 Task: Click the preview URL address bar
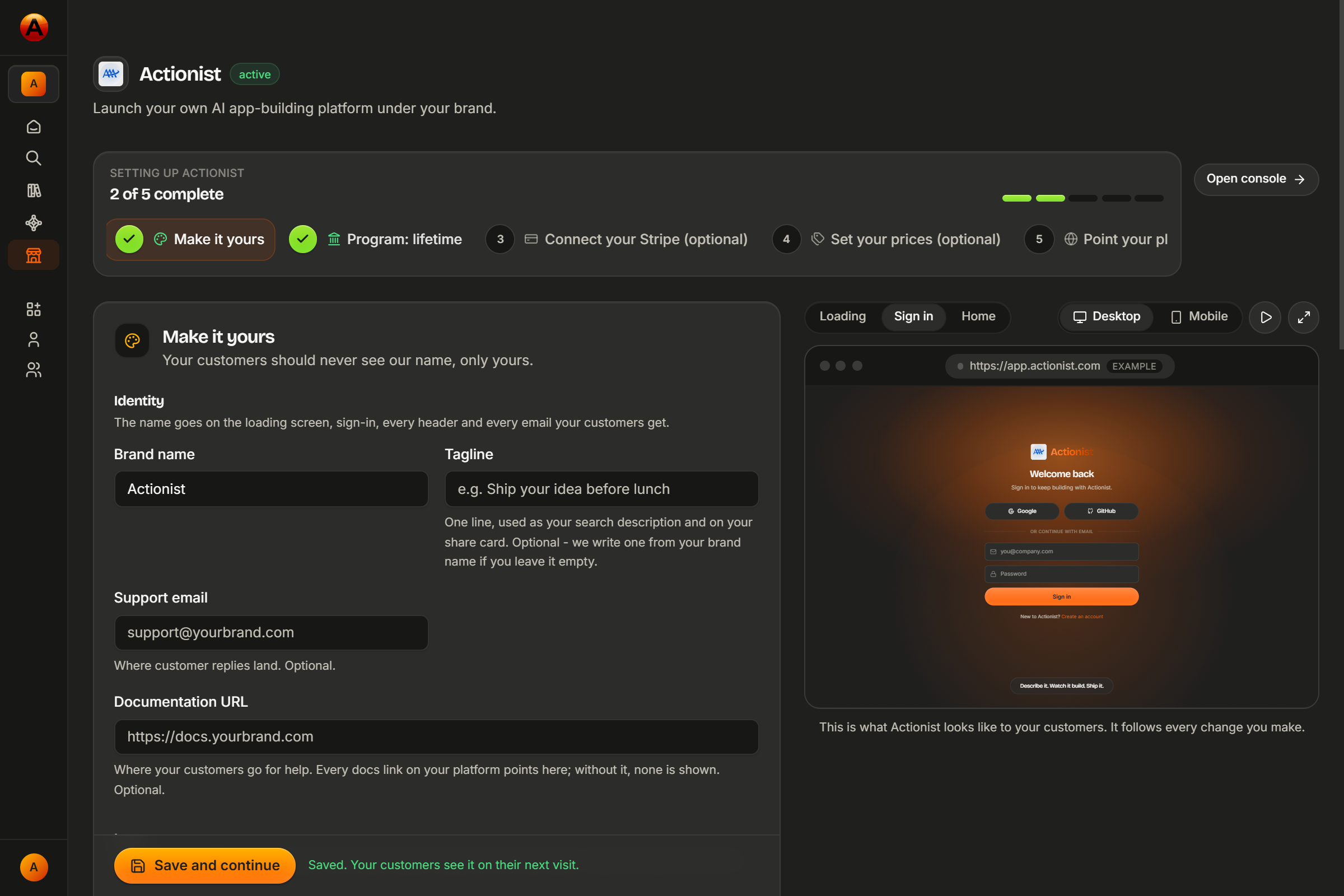coord(1060,366)
